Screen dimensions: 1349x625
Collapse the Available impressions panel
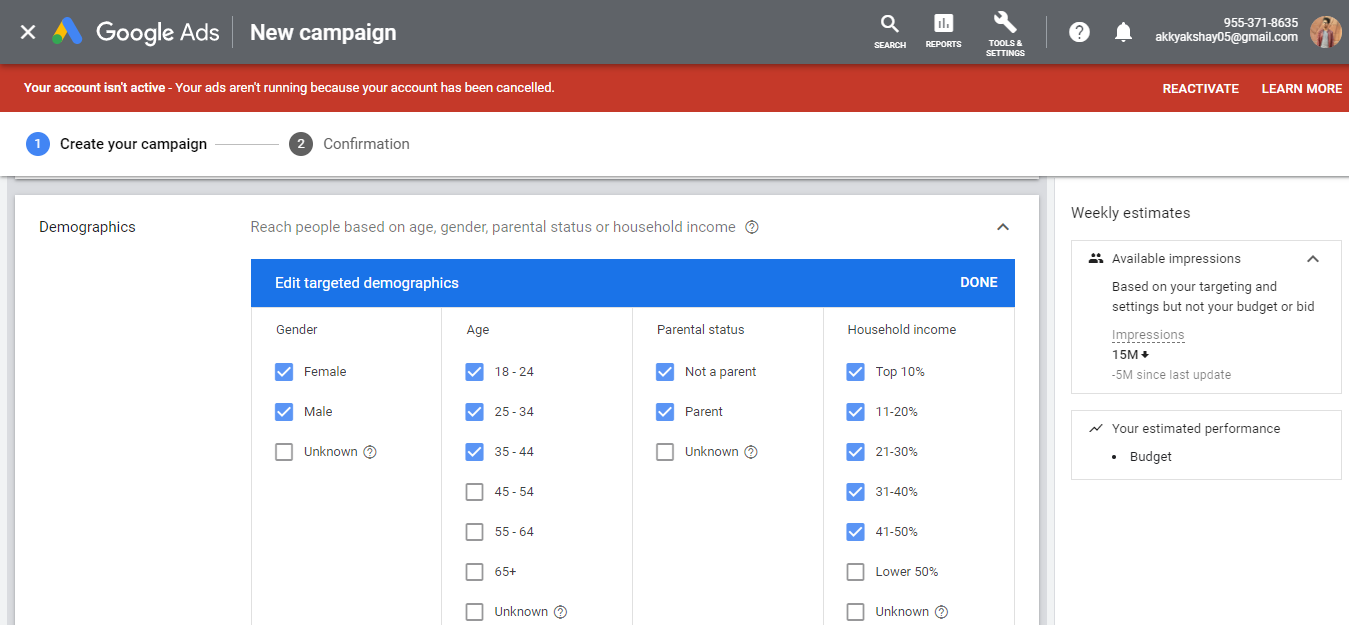click(1313, 258)
